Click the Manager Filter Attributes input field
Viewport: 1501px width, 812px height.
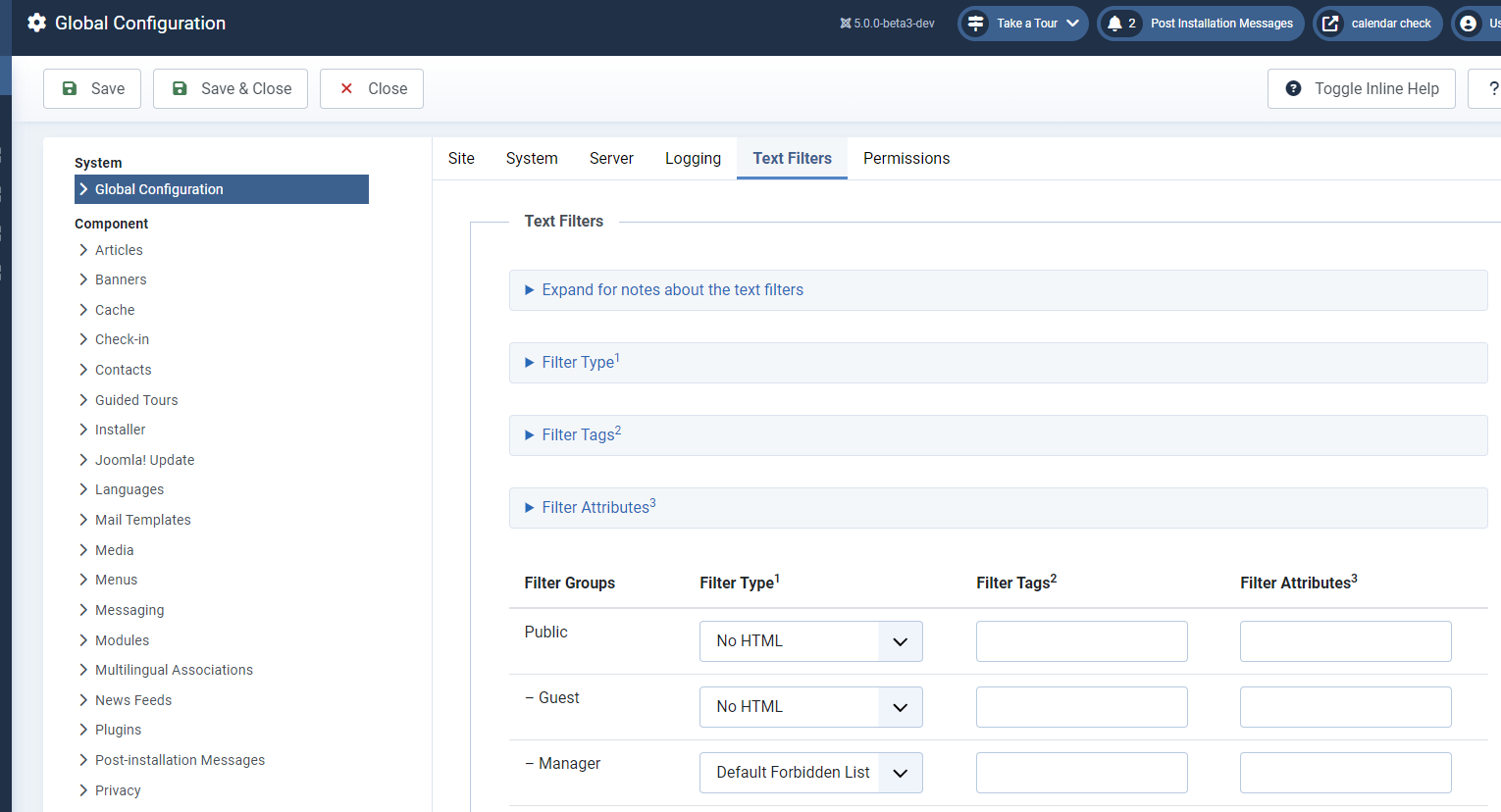[1346, 773]
